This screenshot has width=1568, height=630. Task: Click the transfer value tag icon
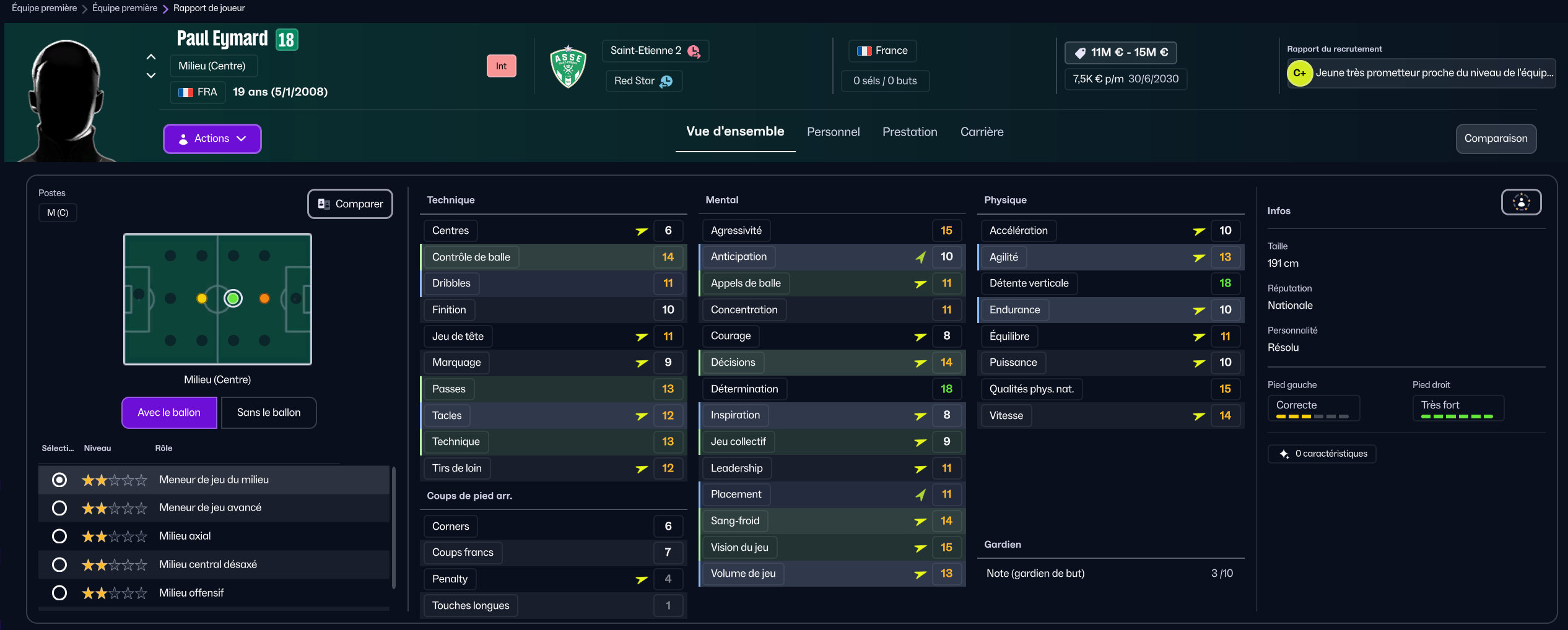click(1080, 53)
